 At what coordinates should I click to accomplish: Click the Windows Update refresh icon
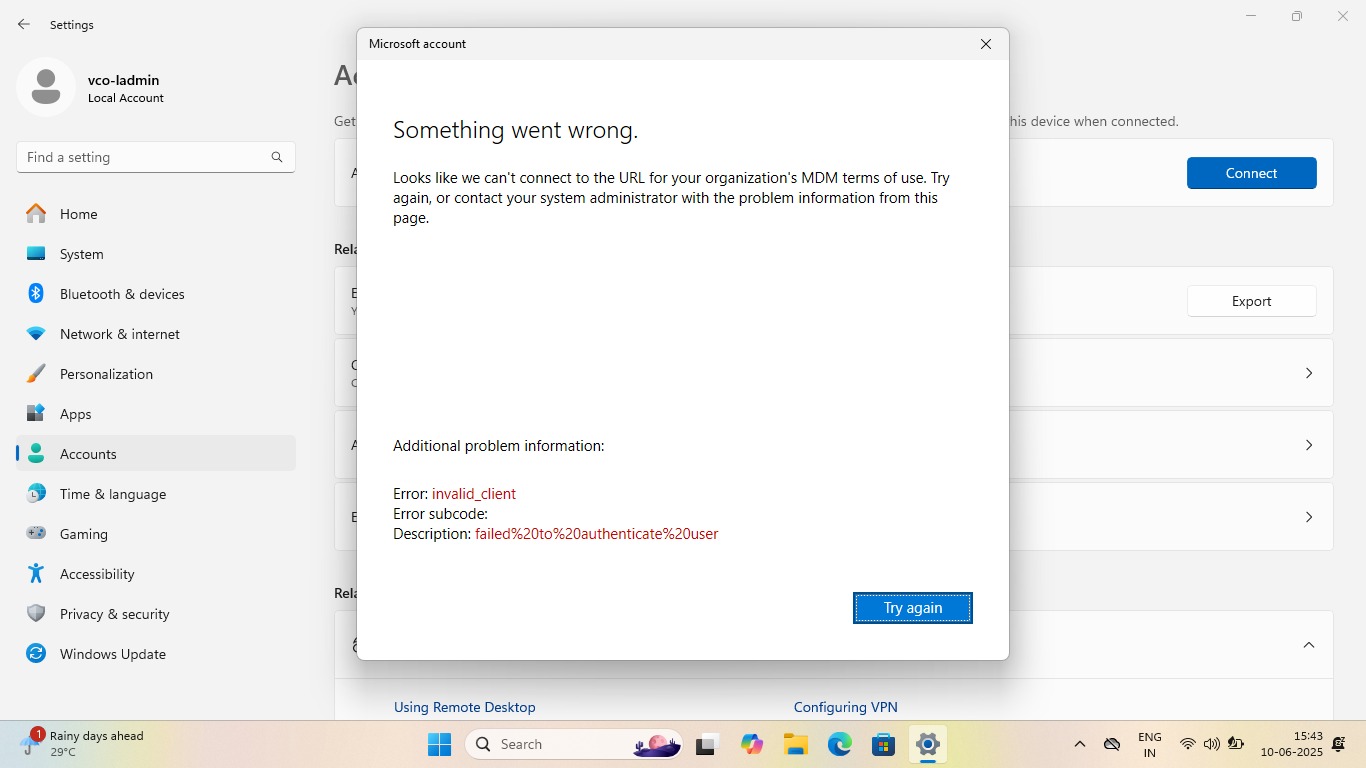pyautogui.click(x=36, y=653)
